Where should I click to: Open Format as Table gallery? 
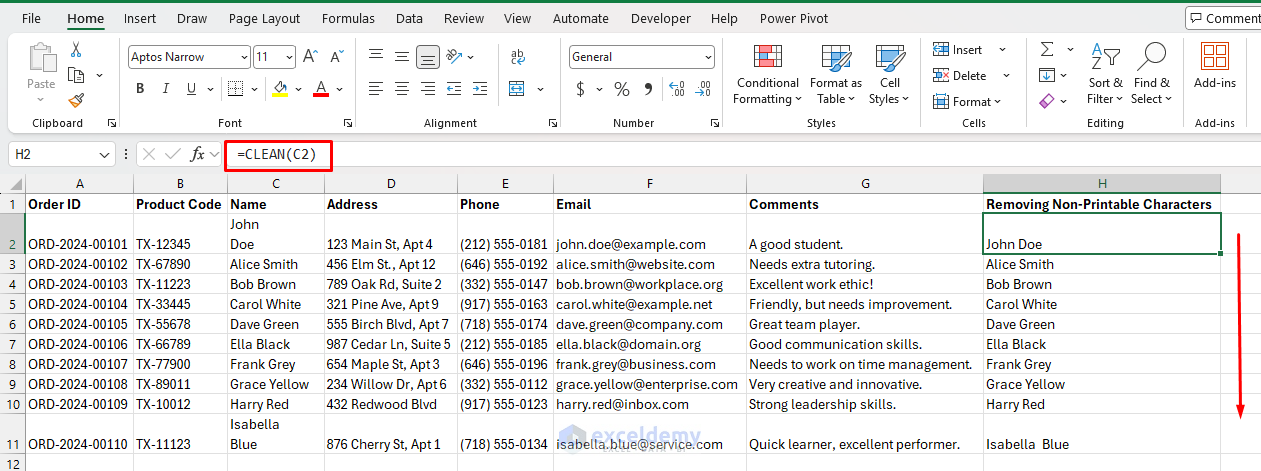pyautogui.click(x=836, y=74)
